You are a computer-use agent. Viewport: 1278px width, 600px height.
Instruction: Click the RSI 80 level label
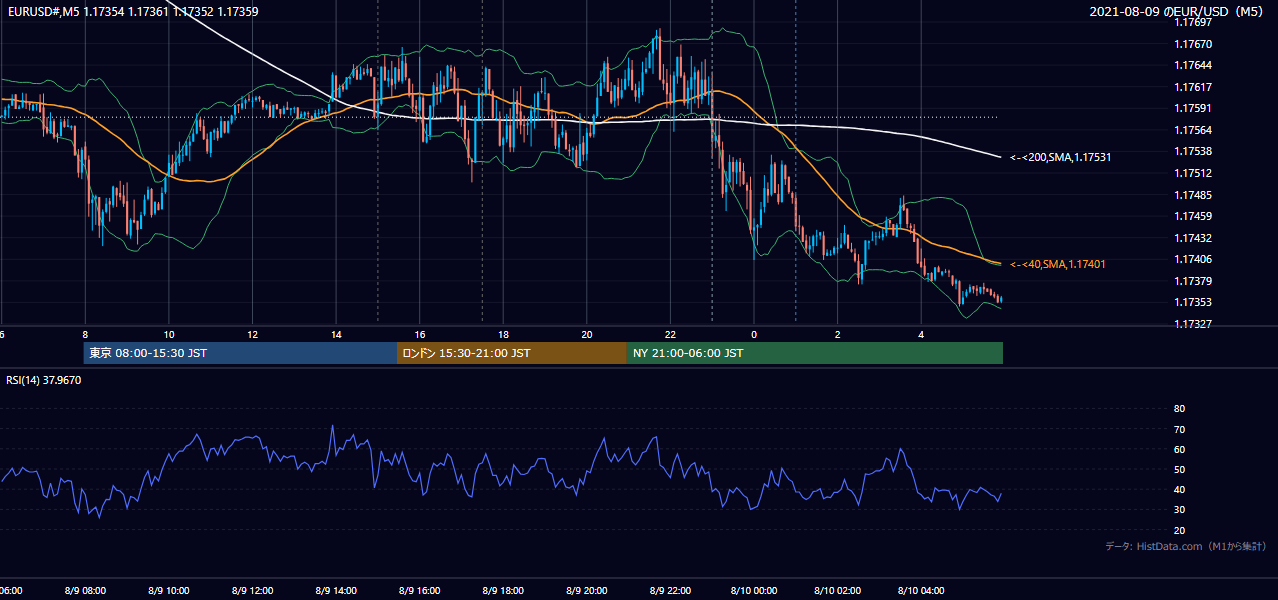pyautogui.click(x=1179, y=409)
